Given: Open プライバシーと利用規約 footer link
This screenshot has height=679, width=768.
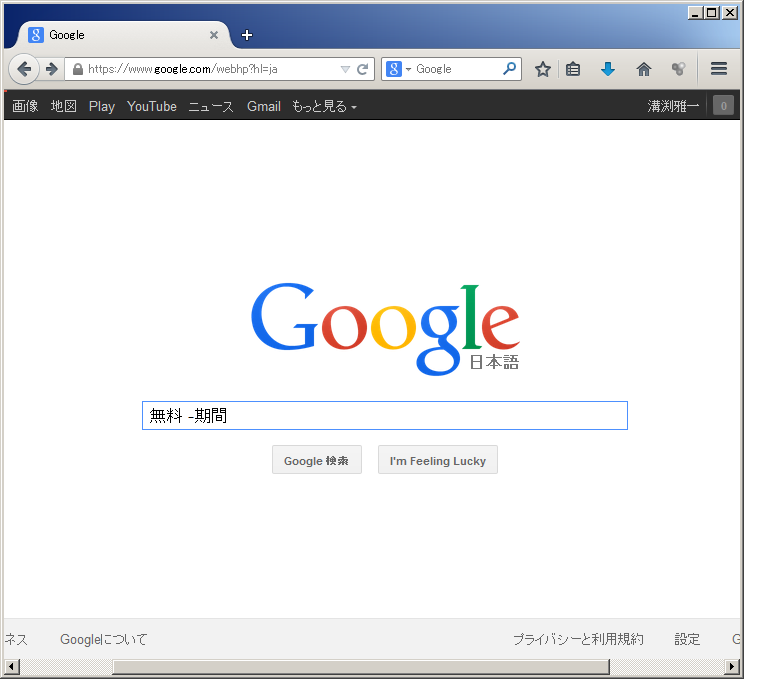Looking at the screenshot, I should pyautogui.click(x=578, y=639).
